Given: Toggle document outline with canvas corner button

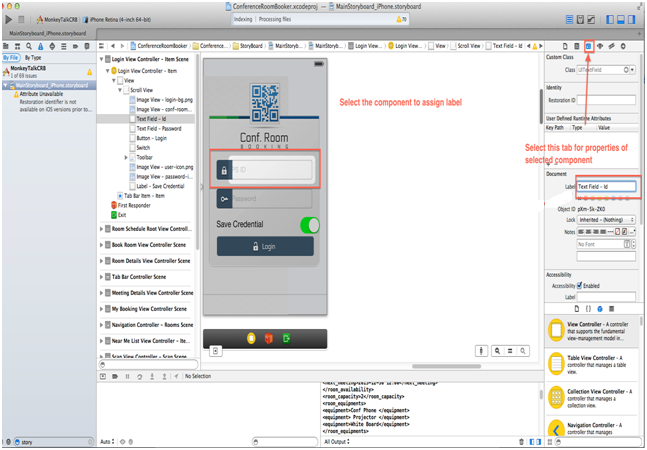Looking at the screenshot, I should coord(215,351).
